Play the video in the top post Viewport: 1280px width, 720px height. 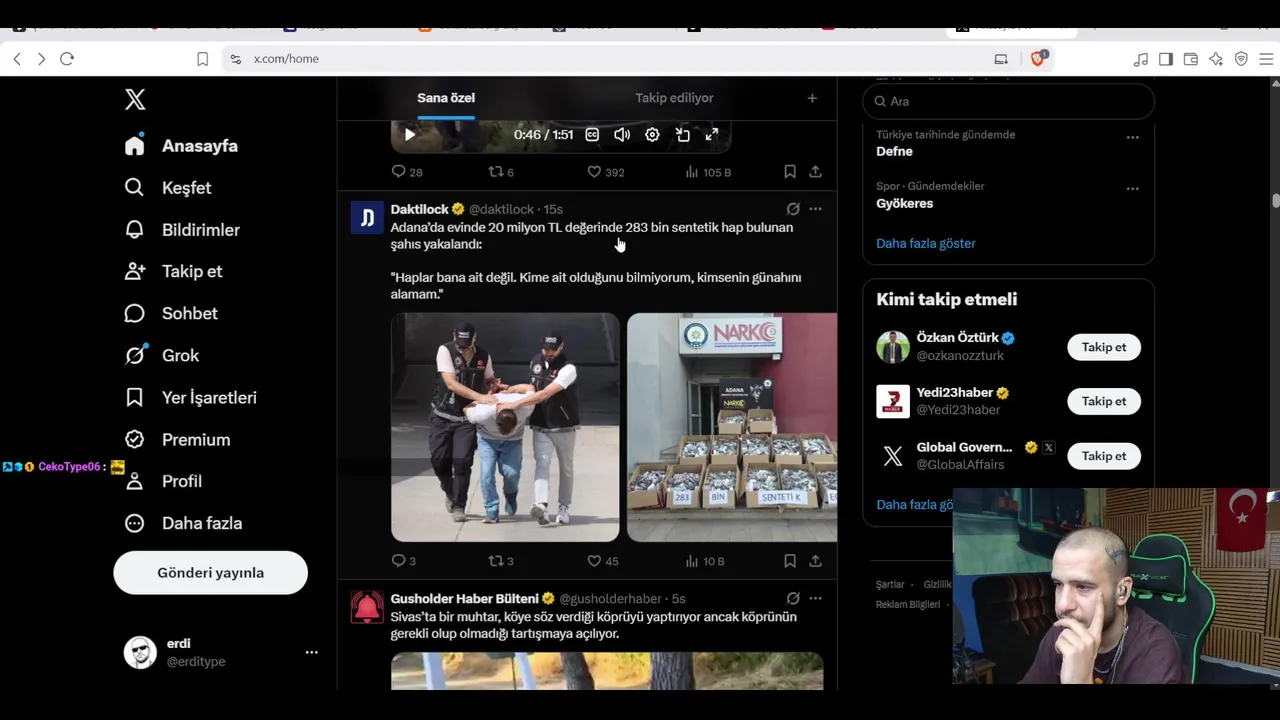click(410, 135)
